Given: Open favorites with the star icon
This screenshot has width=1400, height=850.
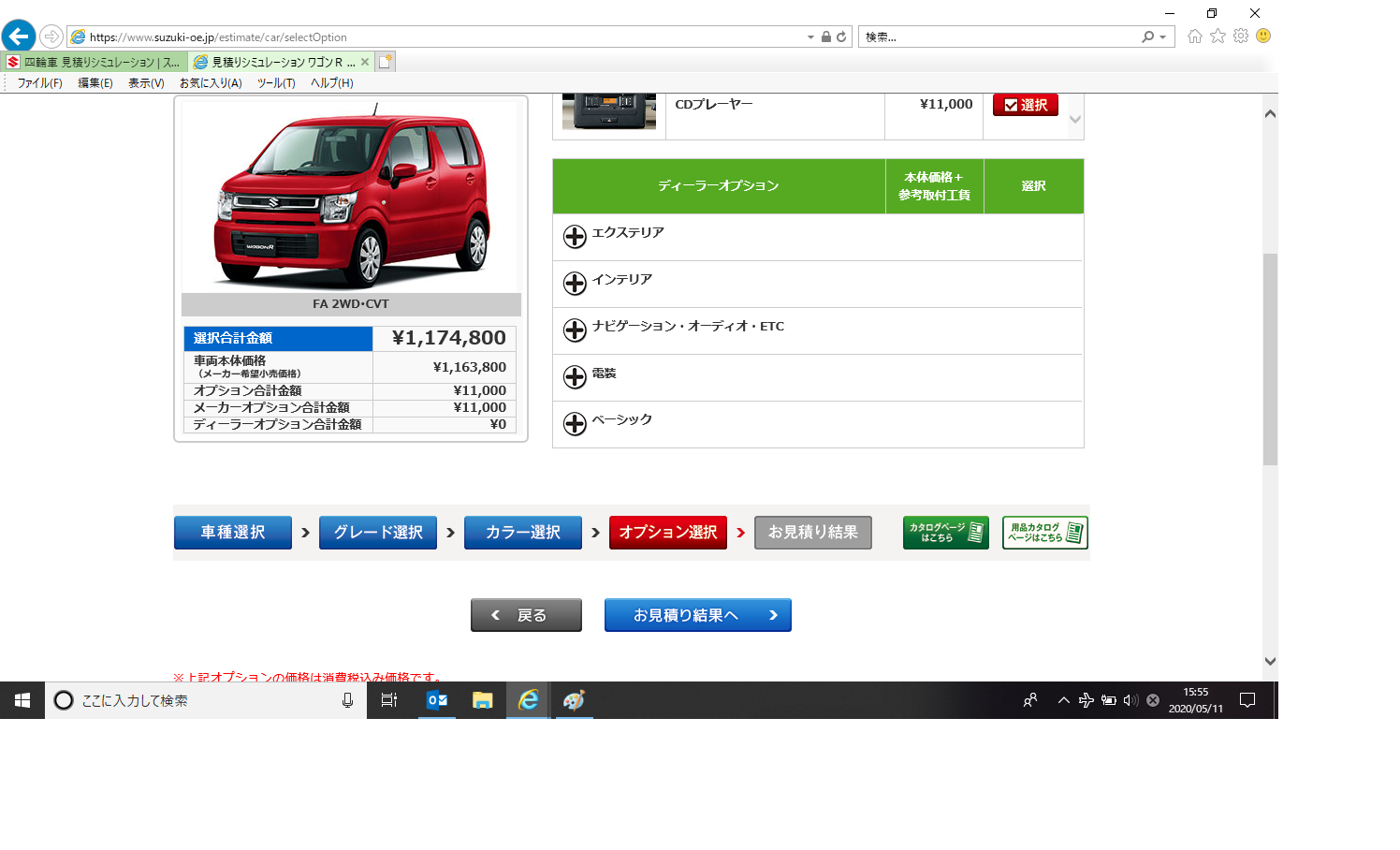Looking at the screenshot, I should pyautogui.click(x=1218, y=36).
